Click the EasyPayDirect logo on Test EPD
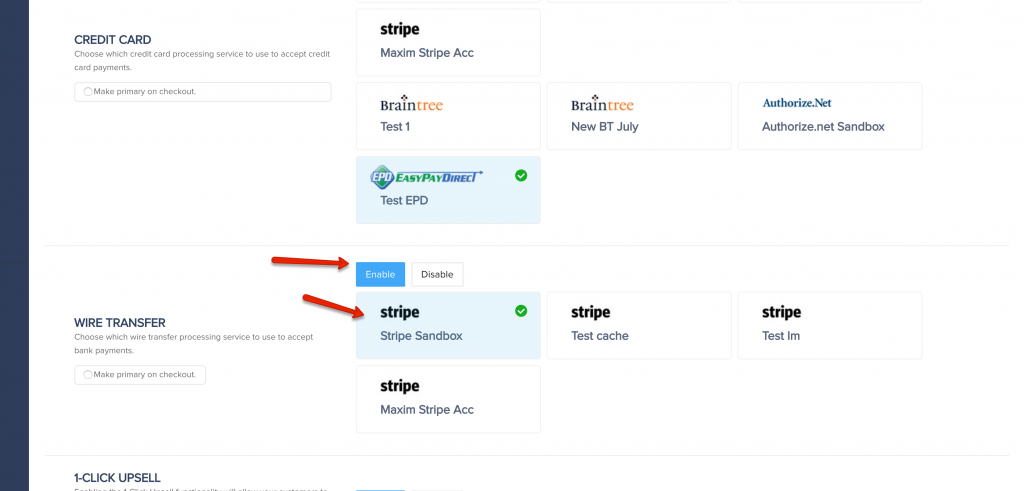Image resolution: width=1024 pixels, height=491 pixels. [426, 177]
